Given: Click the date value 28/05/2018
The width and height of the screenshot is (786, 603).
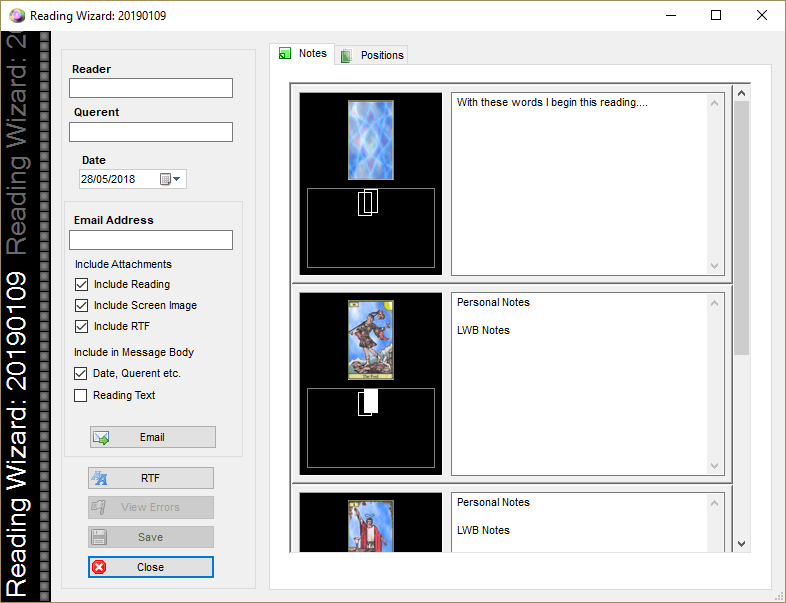Looking at the screenshot, I should [108, 179].
